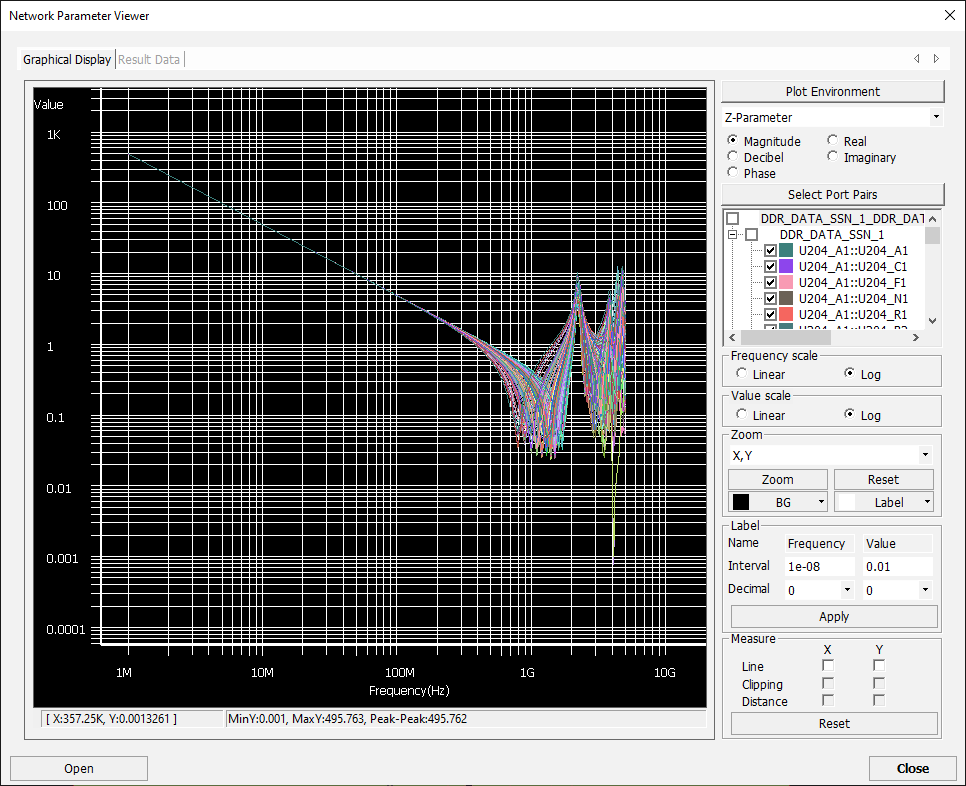
Task: Click the Plot Environment button
Action: (832, 91)
